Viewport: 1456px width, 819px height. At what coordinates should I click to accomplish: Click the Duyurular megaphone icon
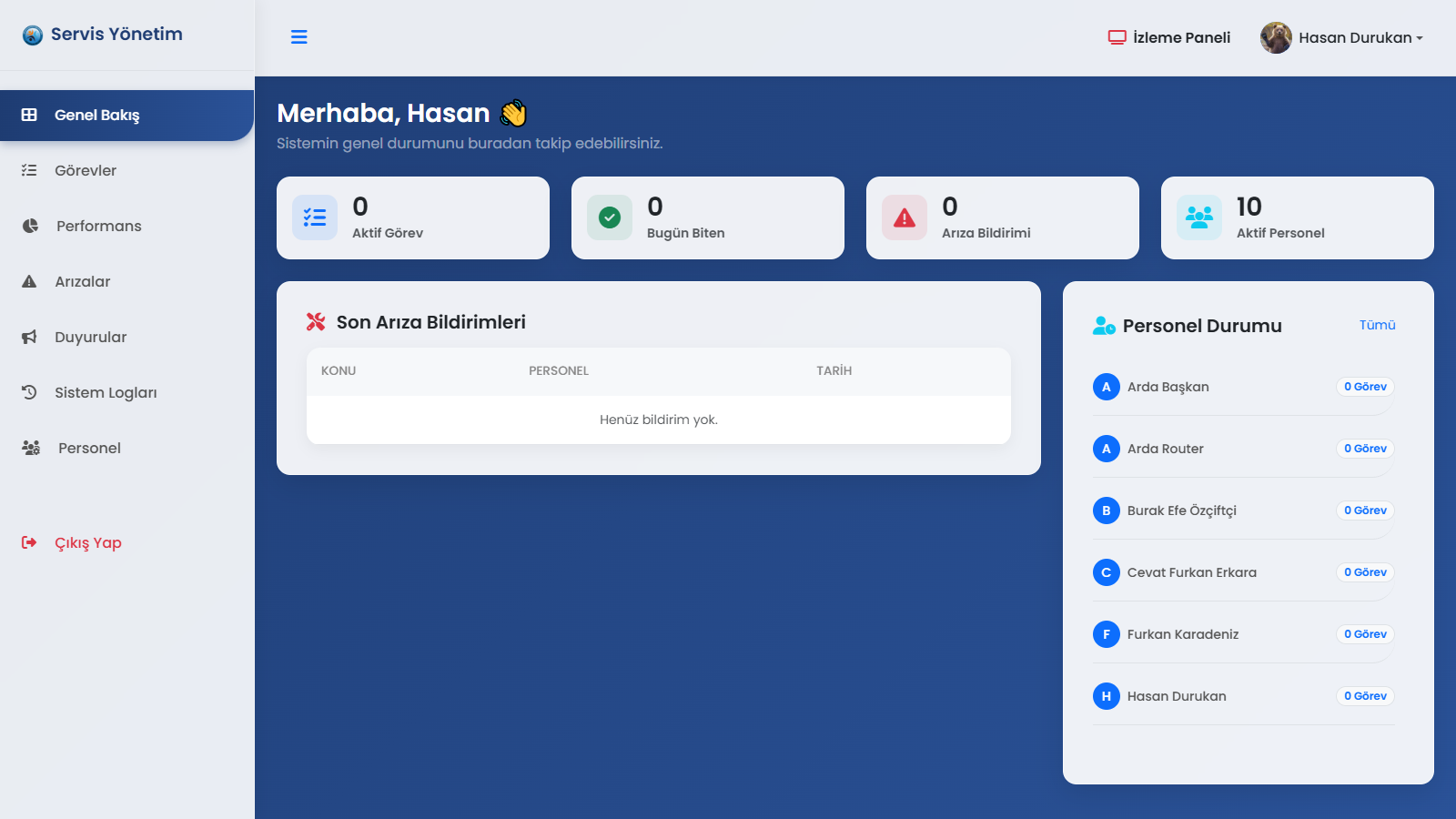pos(29,337)
